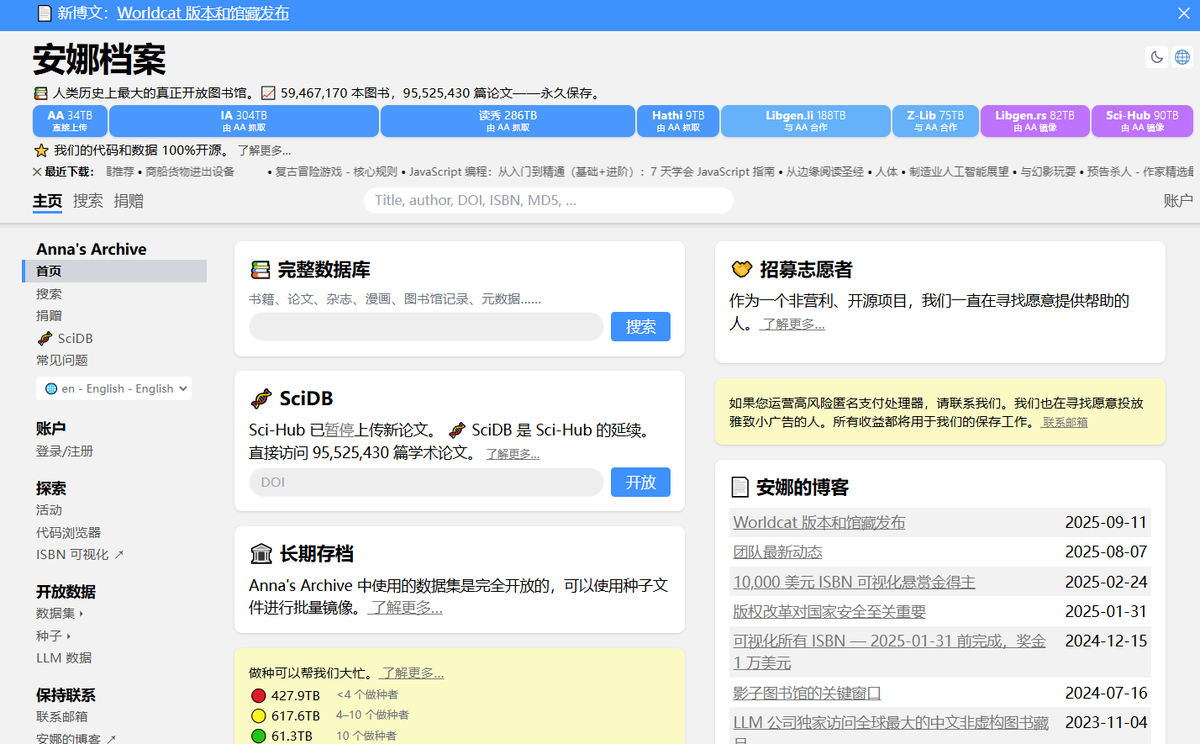
Task: Open the Worldcat blog post link in banner
Action: click(203, 13)
